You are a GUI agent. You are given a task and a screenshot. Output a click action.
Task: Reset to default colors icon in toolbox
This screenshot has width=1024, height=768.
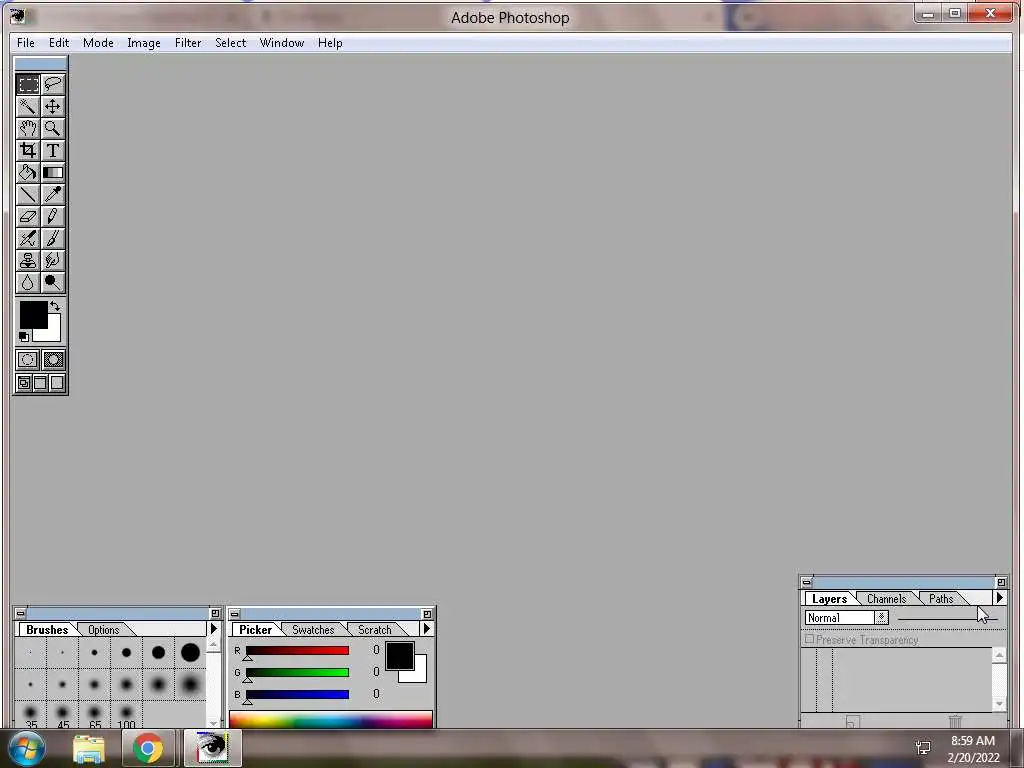pyautogui.click(x=24, y=337)
